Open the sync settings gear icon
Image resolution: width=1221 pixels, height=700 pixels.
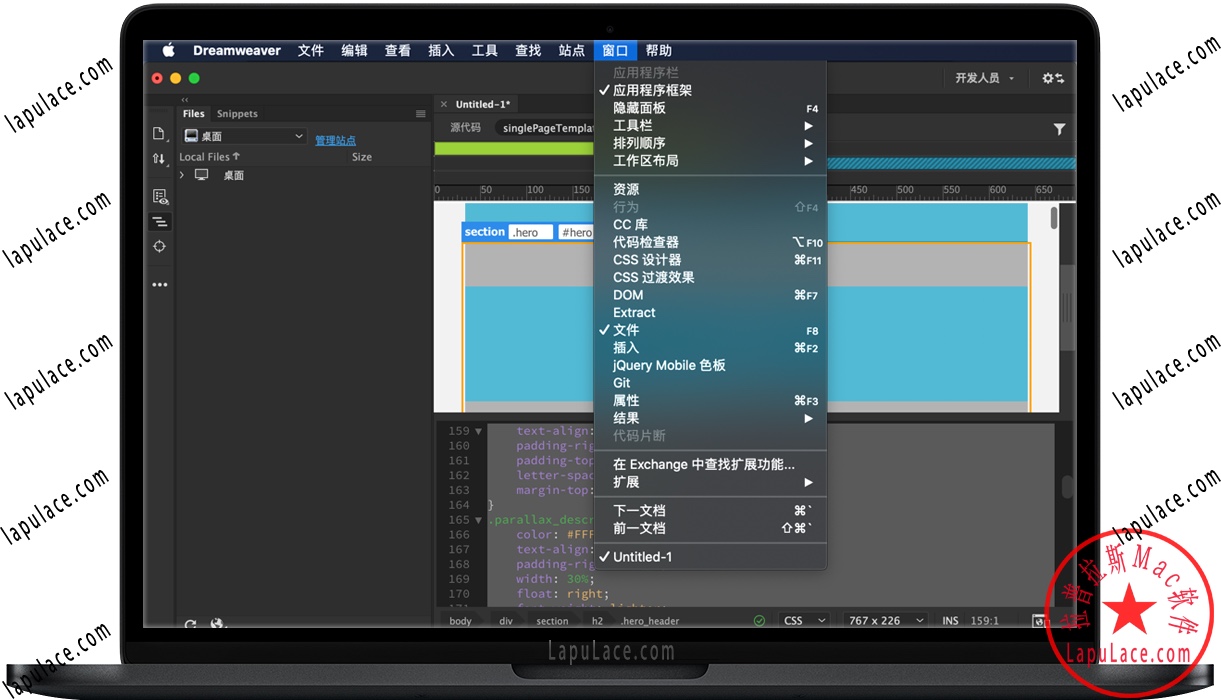click(1052, 78)
